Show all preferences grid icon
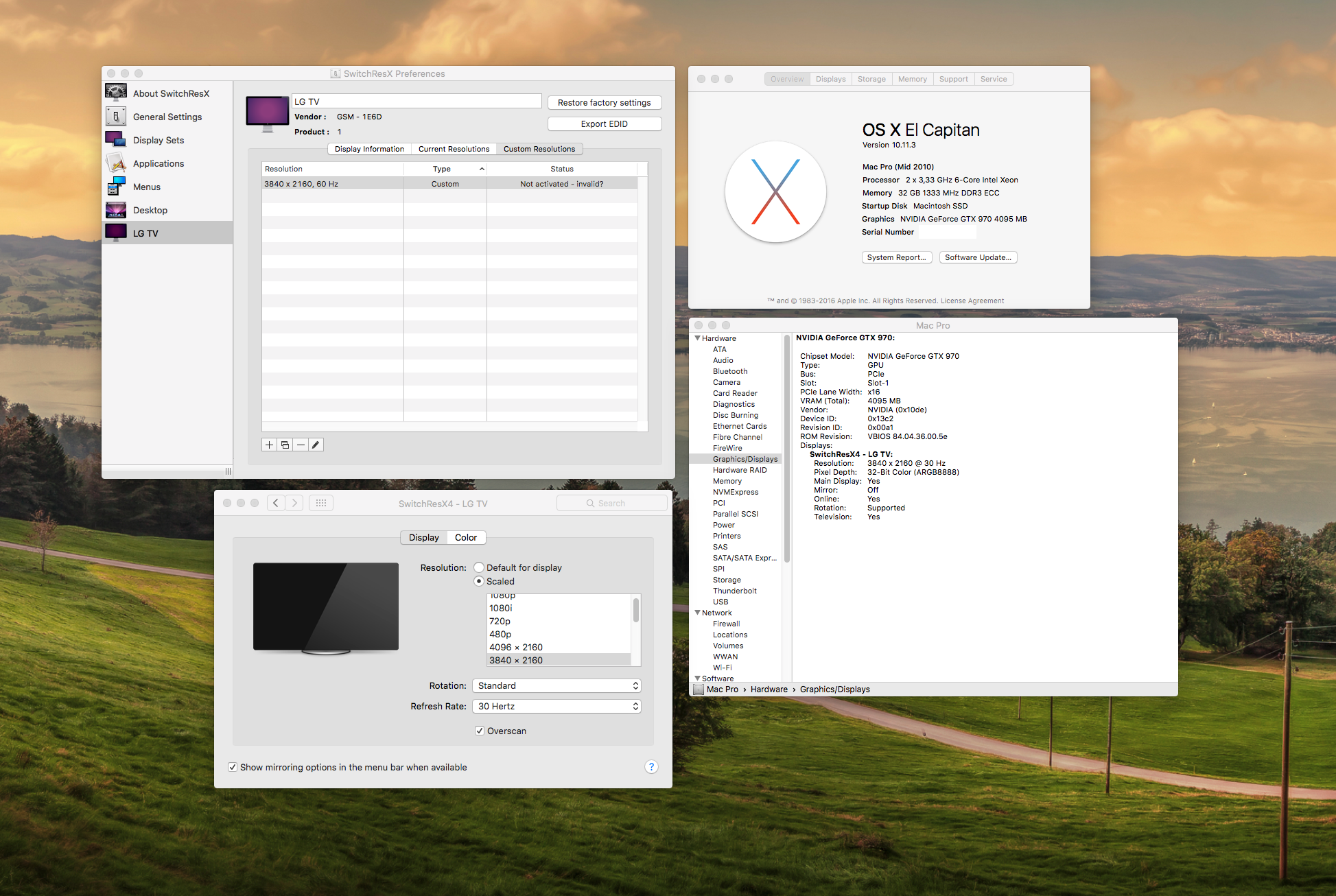The image size is (1336, 896). [320, 503]
